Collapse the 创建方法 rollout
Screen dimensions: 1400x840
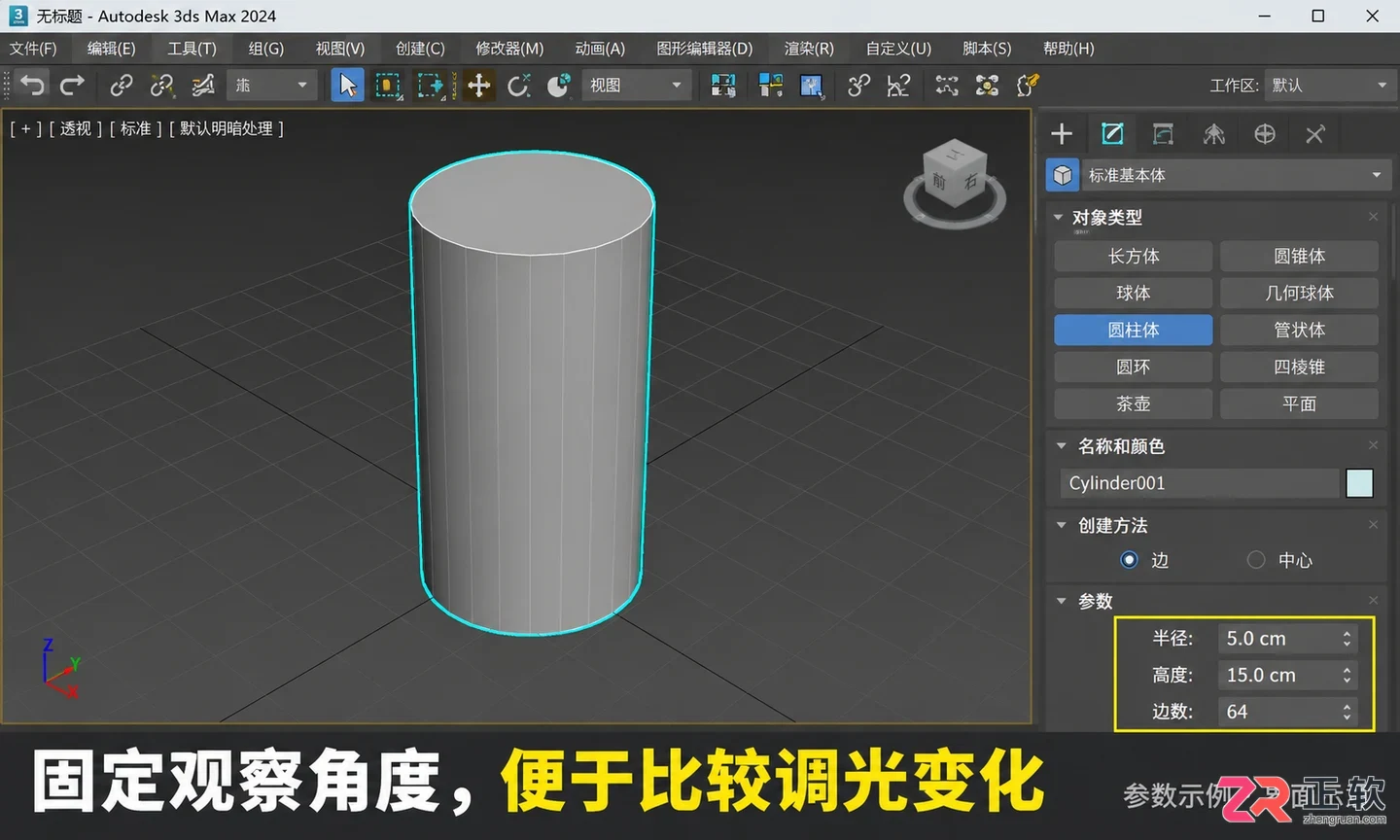pos(1061,525)
